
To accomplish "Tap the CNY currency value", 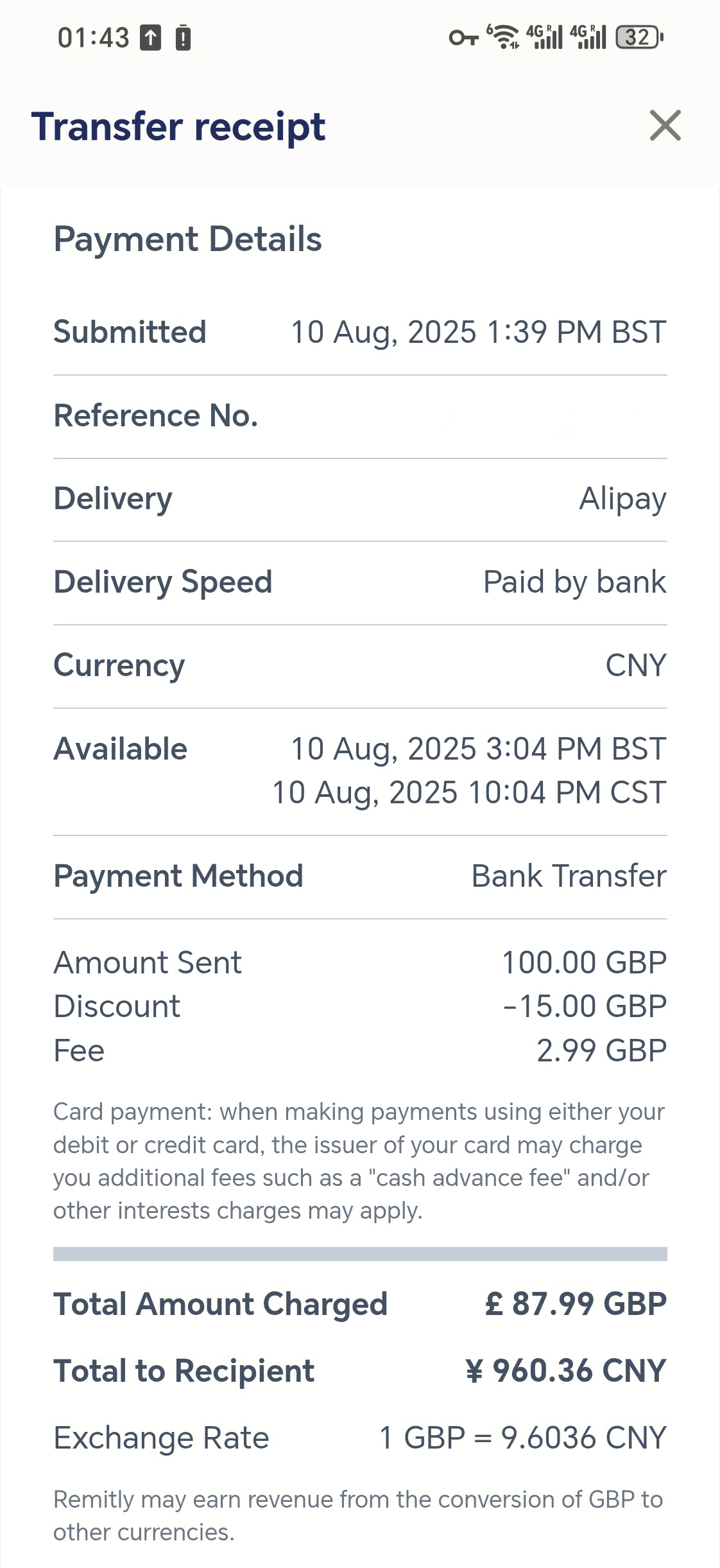I will (x=637, y=665).
